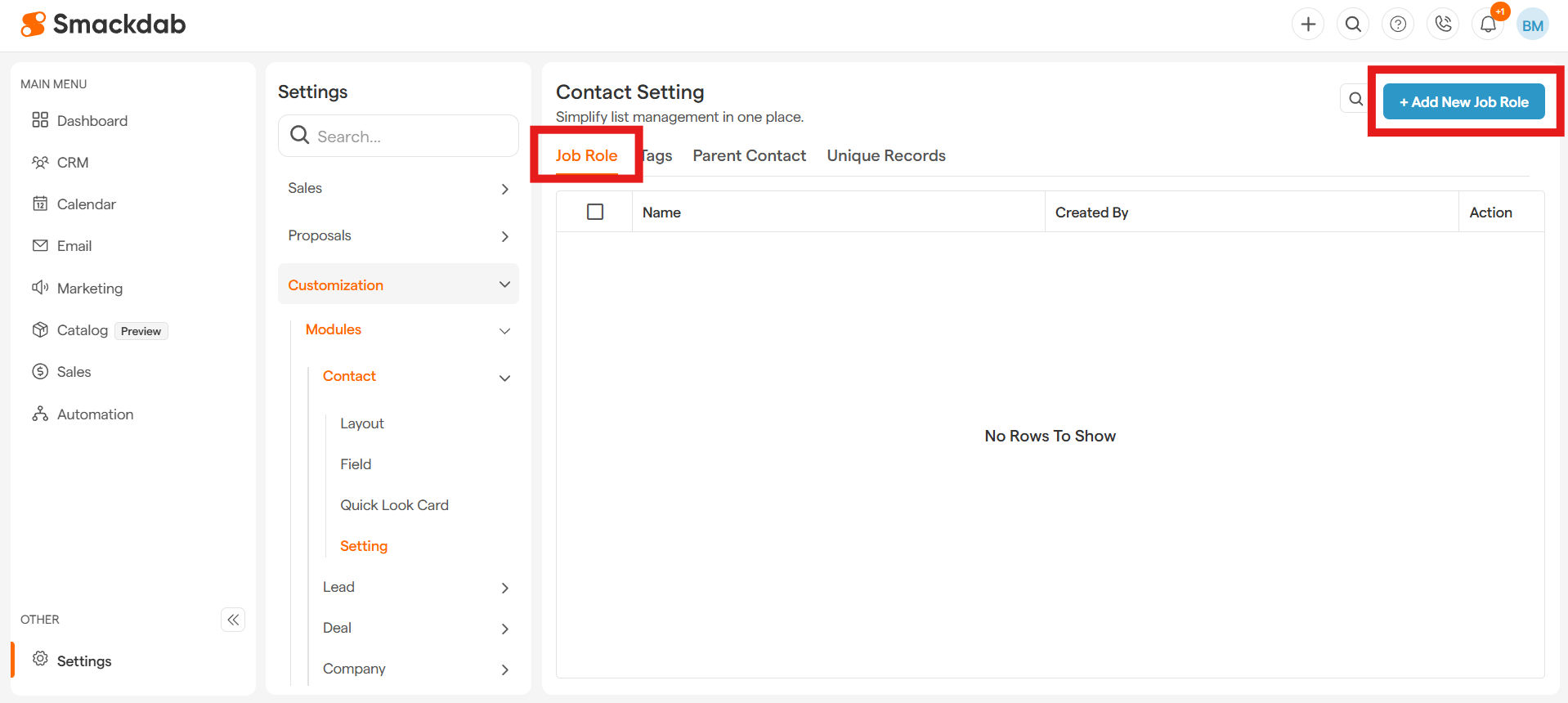The image size is (1568, 703).
Task: Open Quick Look Card under Contact
Action: pyautogui.click(x=394, y=505)
